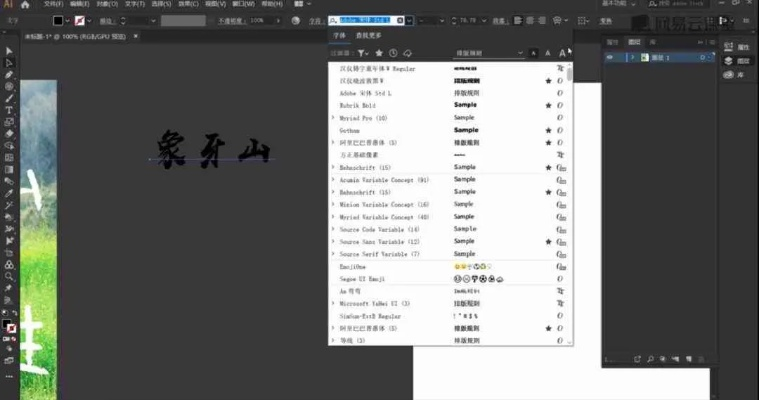
Task: Show recently added fonts clock filter
Action: 393,52
